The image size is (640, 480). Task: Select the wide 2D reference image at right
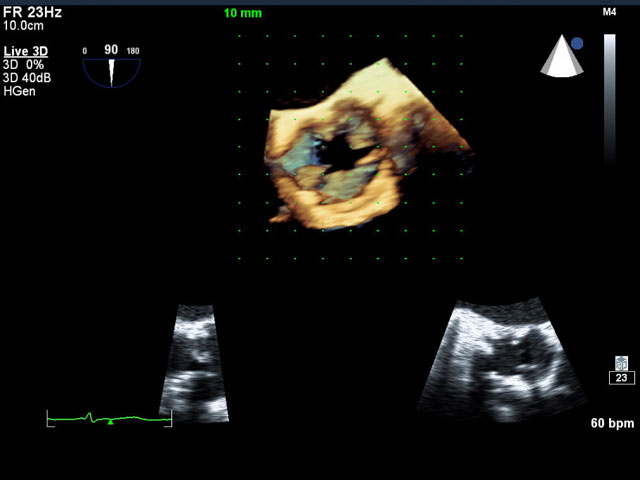click(502, 360)
